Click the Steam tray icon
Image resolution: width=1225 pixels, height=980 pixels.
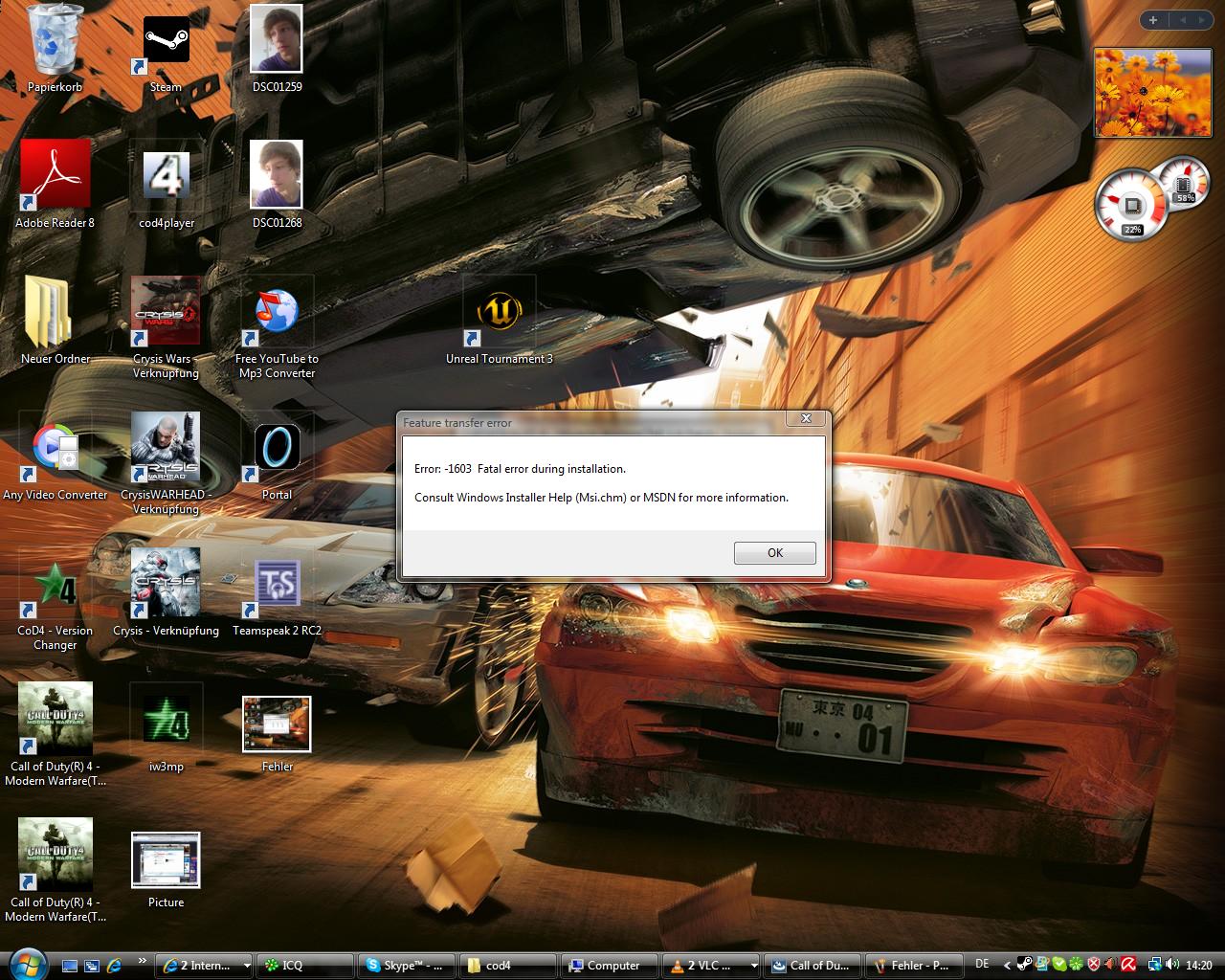click(x=1025, y=966)
